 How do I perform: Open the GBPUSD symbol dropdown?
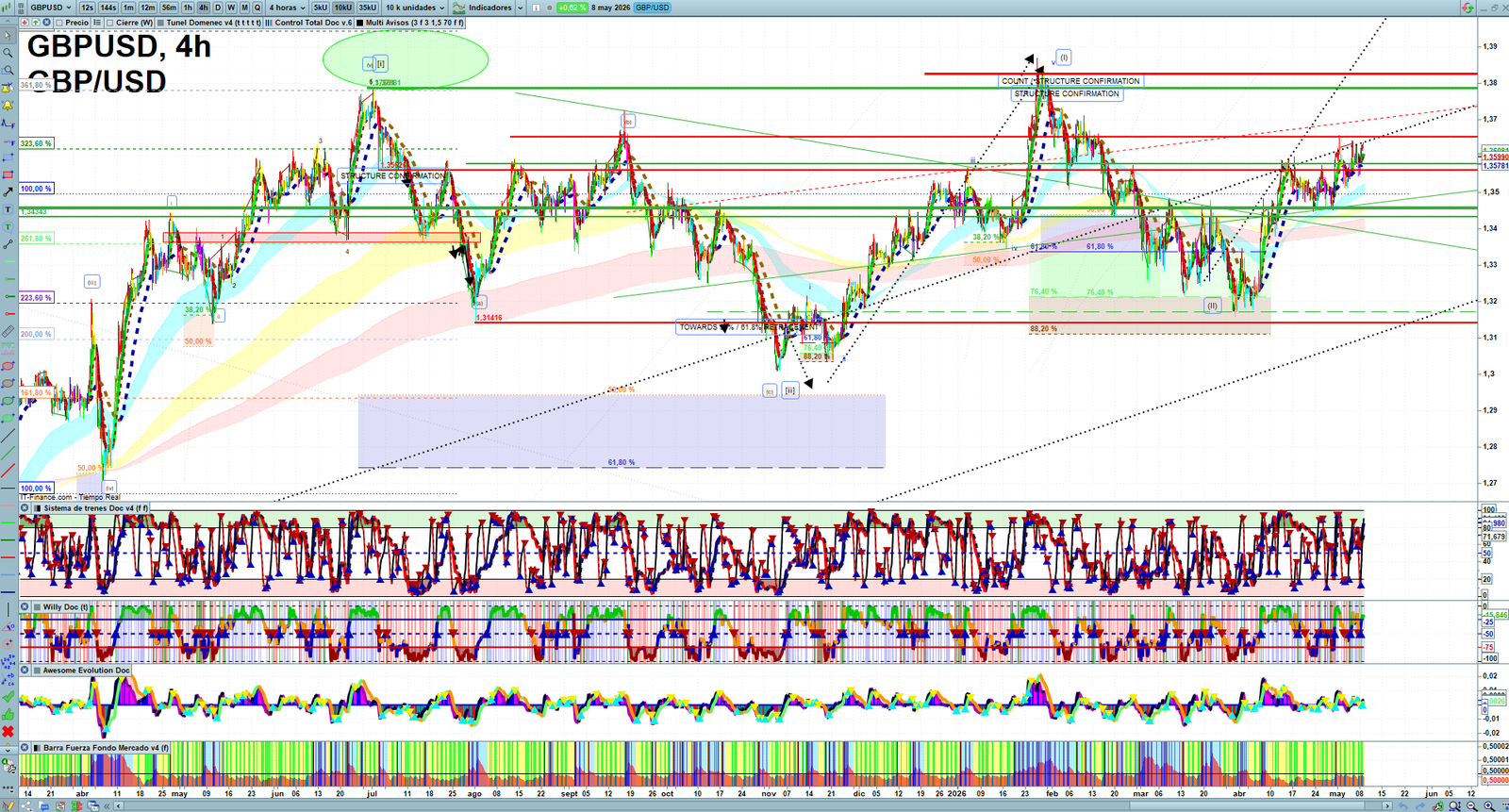click(51, 8)
